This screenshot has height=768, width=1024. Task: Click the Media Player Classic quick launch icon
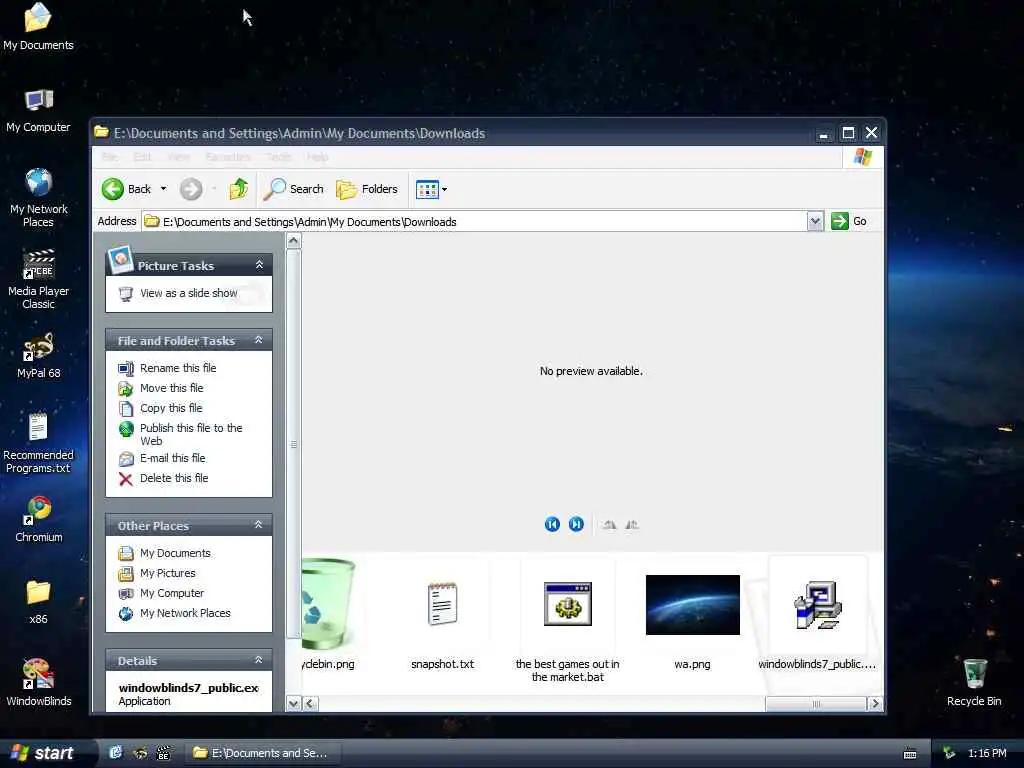[163, 753]
